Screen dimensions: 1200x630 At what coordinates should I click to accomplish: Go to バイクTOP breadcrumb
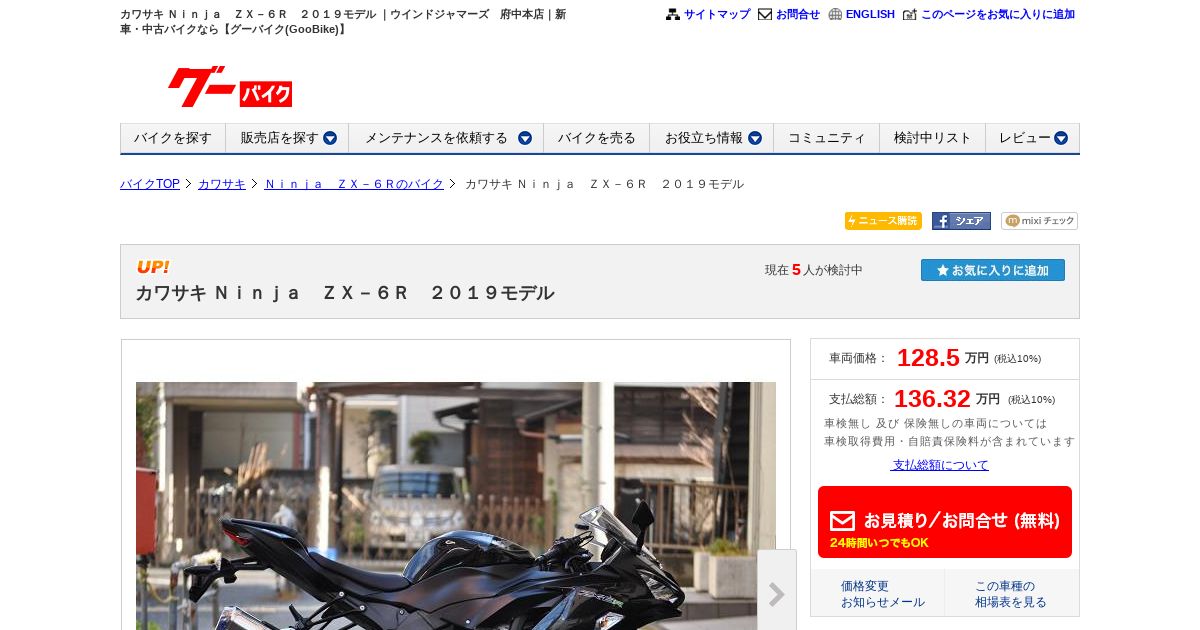pos(150,184)
